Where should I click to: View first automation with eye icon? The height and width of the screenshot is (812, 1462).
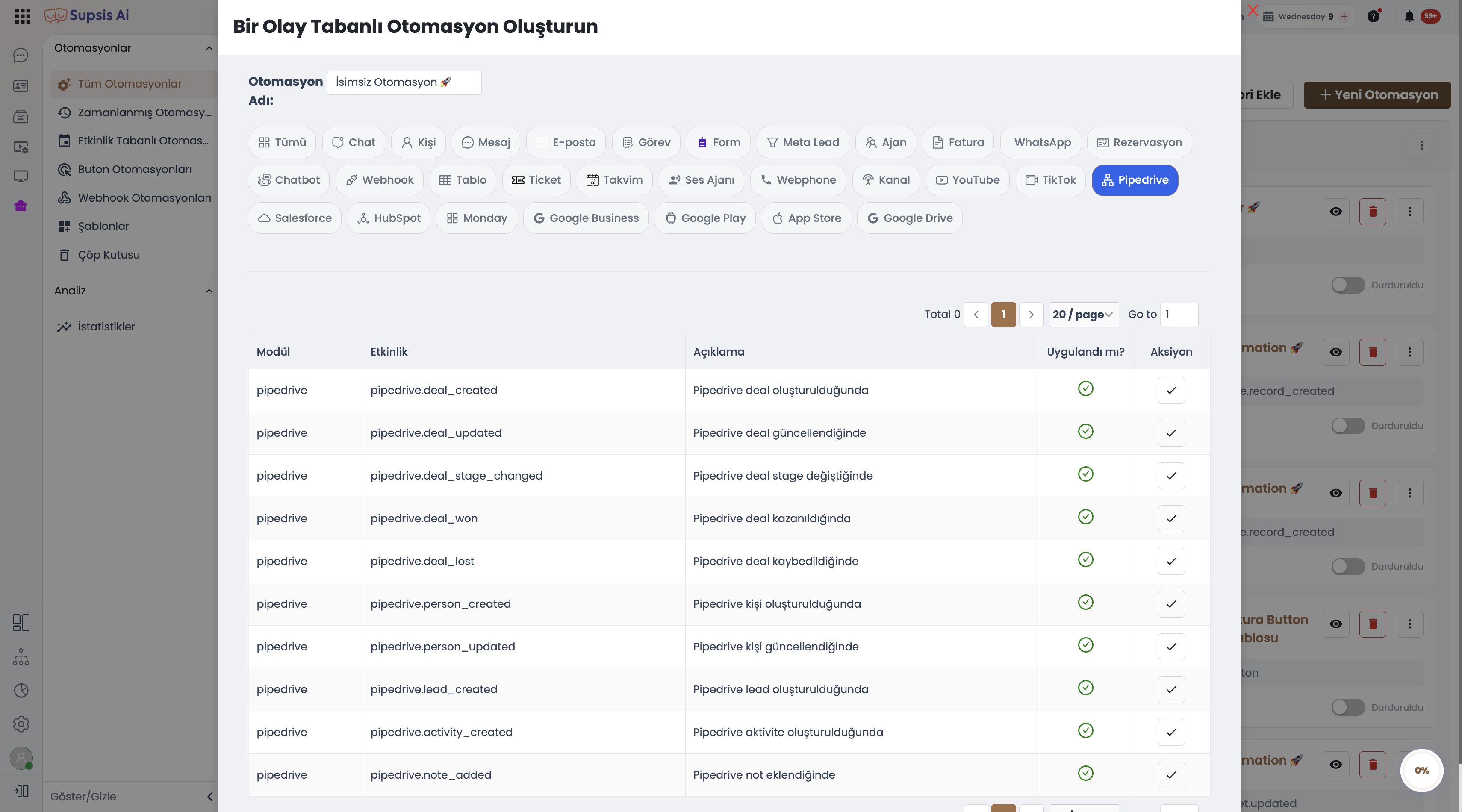pos(1336,212)
